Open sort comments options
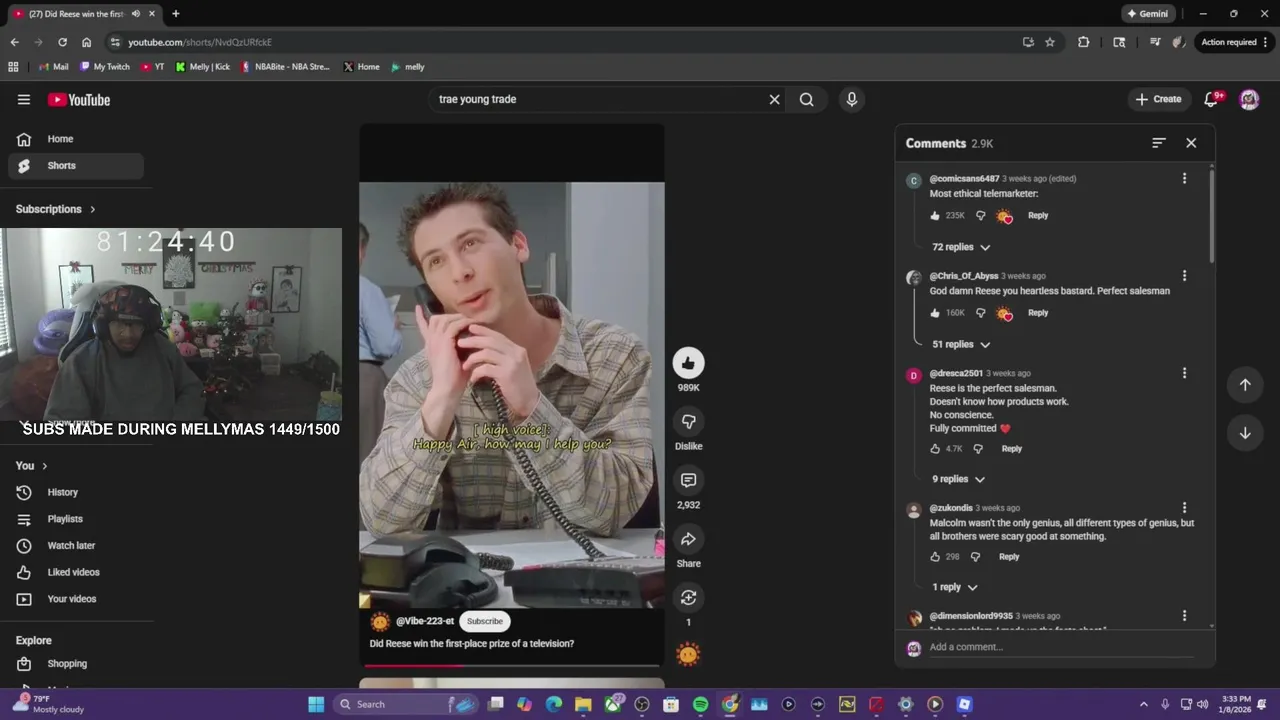 [x=1158, y=143]
